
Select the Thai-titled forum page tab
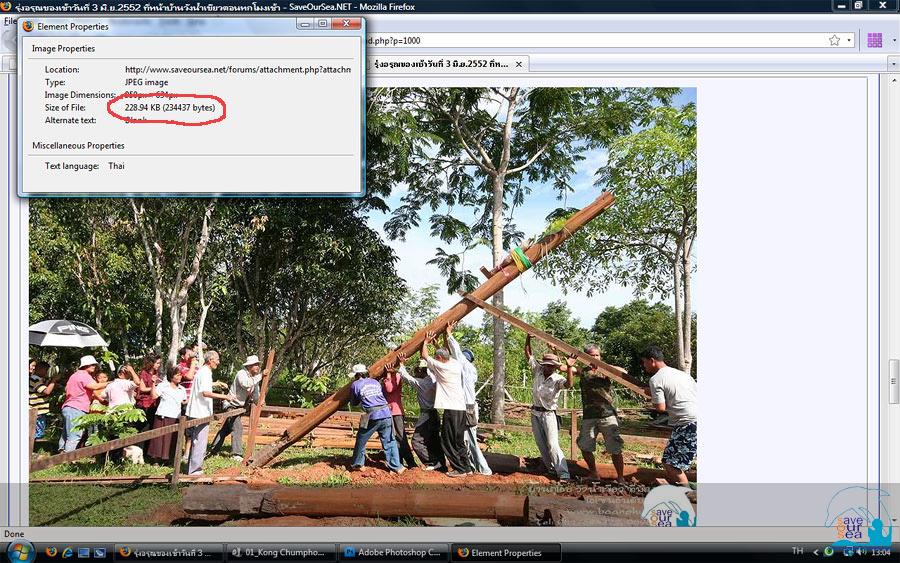[x=440, y=64]
